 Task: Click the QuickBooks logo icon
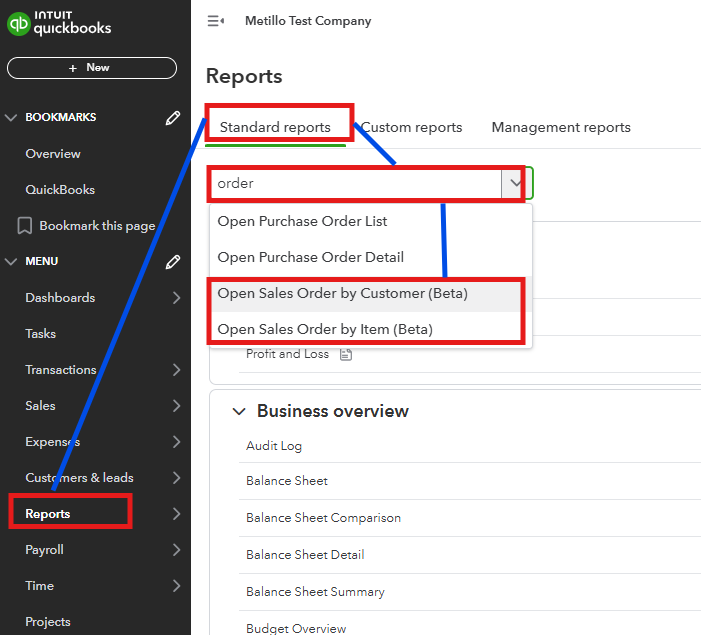pos(18,22)
